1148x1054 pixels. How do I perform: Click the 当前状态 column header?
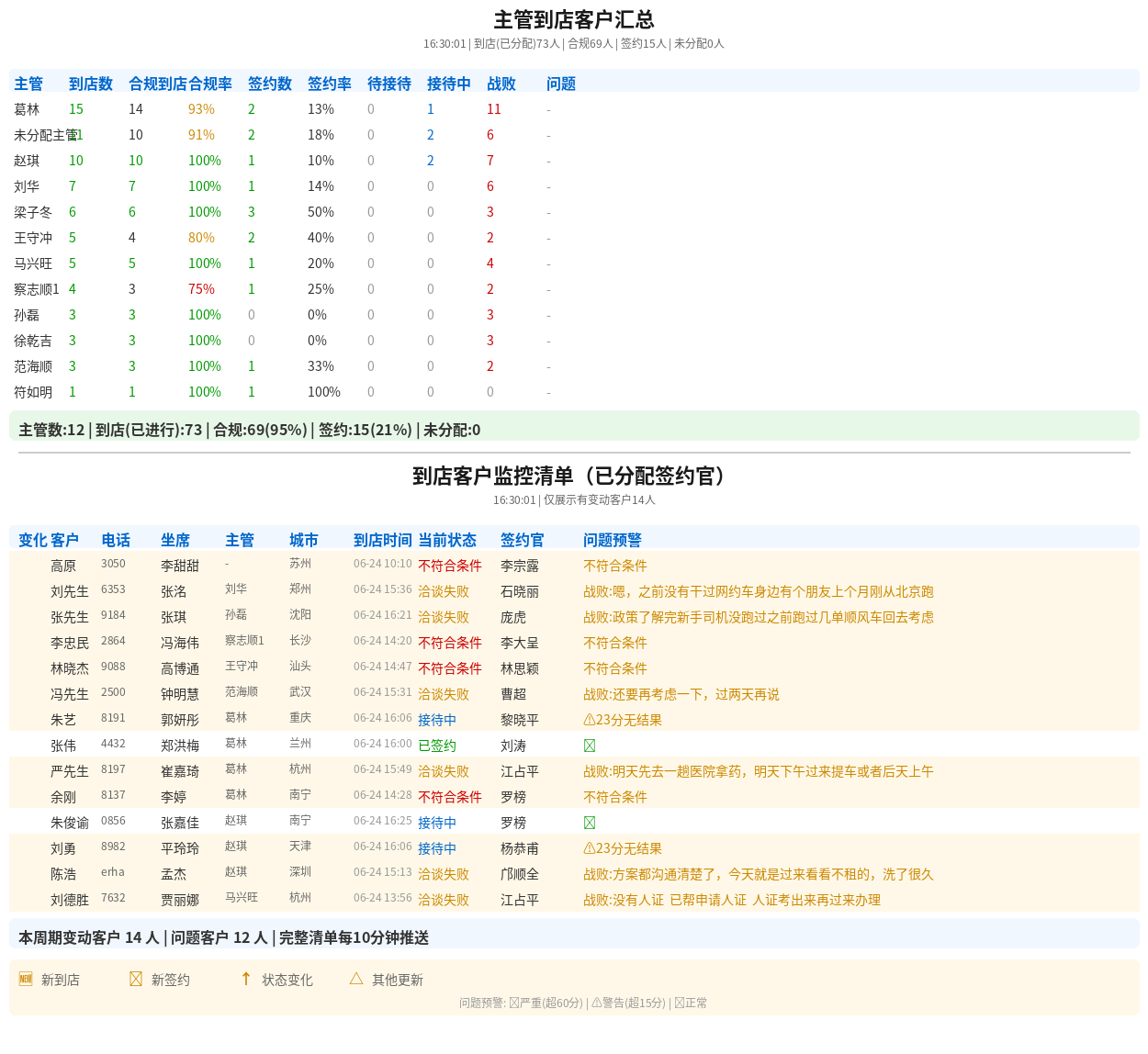(447, 540)
